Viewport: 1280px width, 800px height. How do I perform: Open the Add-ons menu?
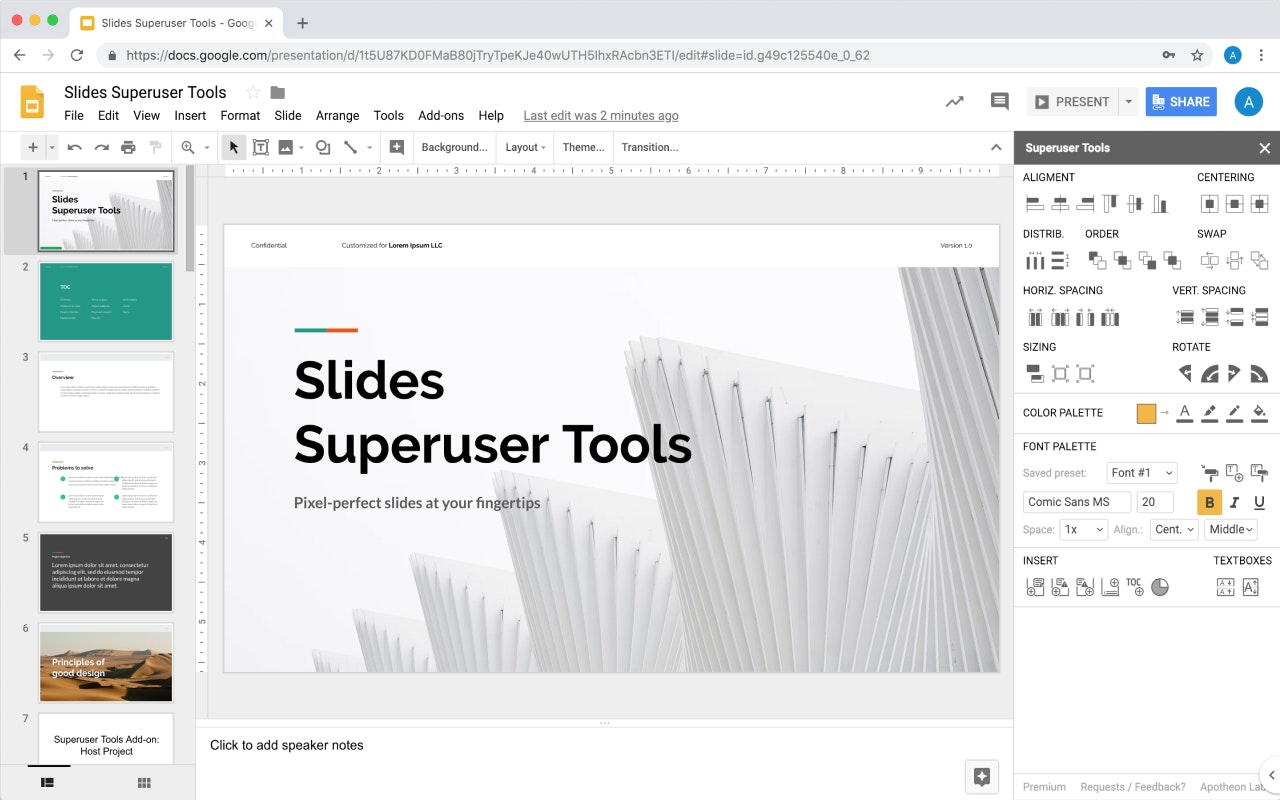441,115
